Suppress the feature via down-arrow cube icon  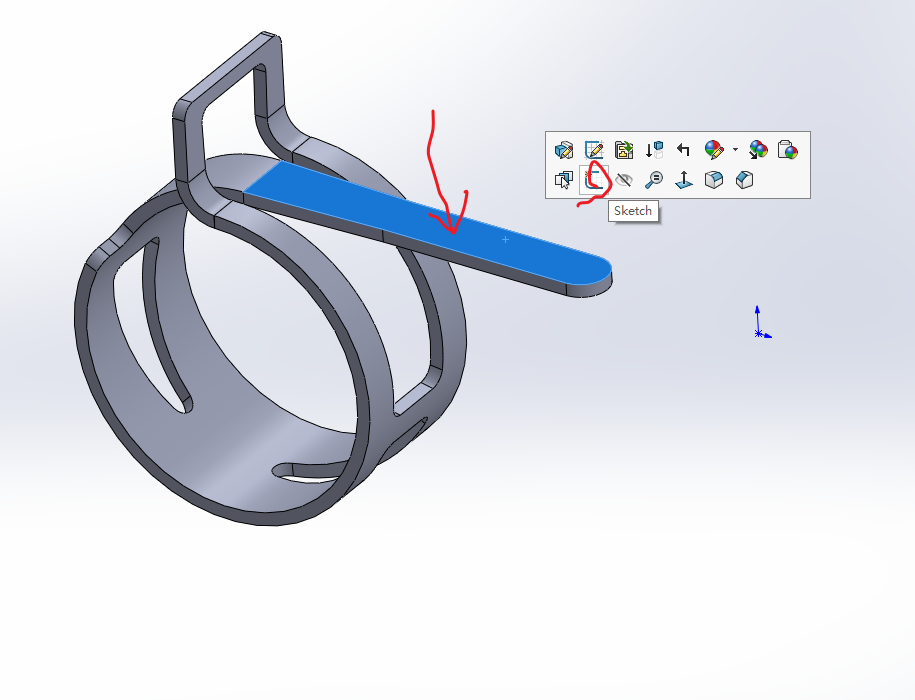pyautogui.click(x=654, y=150)
